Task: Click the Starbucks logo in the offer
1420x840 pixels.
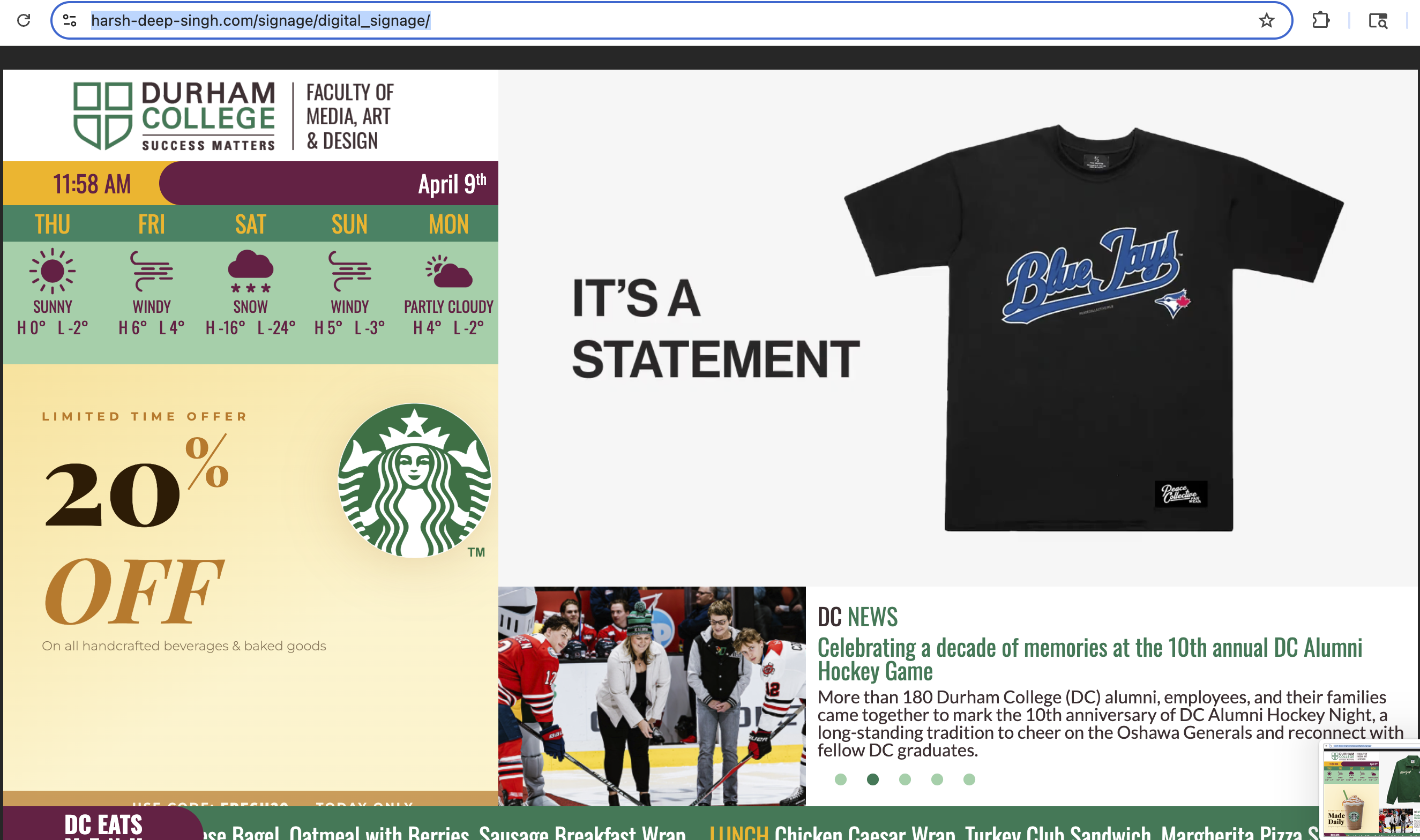Action: (x=414, y=480)
